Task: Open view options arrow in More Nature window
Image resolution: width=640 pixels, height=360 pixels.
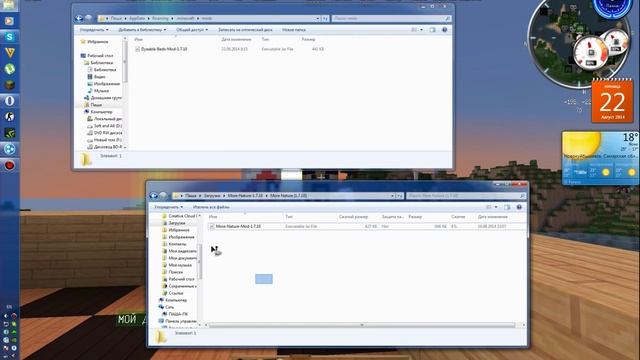Action: tap(496, 207)
